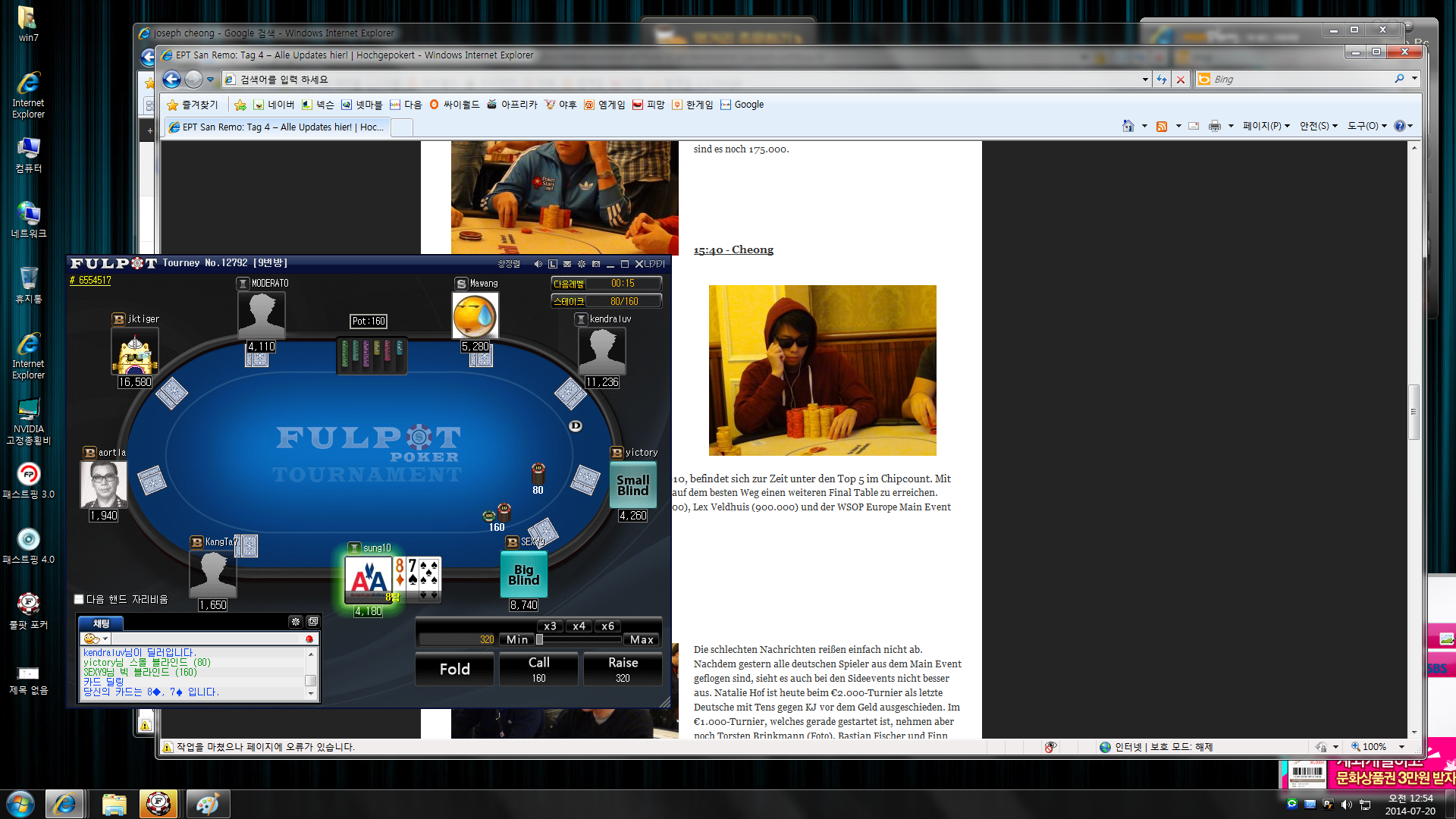The width and height of the screenshot is (1456, 819).
Task: Open Internet Explorer from the taskbar
Action: pyautogui.click(x=64, y=803)
